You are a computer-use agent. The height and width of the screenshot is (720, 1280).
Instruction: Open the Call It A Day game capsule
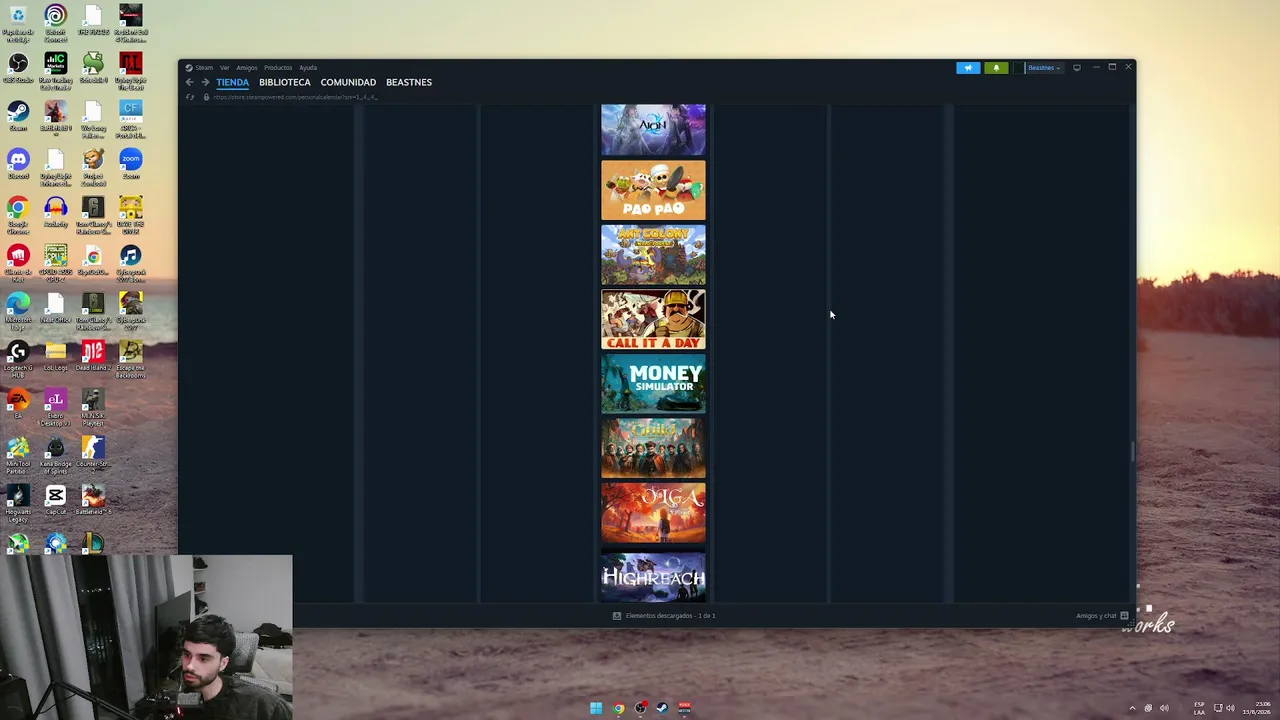pos(653,320)
